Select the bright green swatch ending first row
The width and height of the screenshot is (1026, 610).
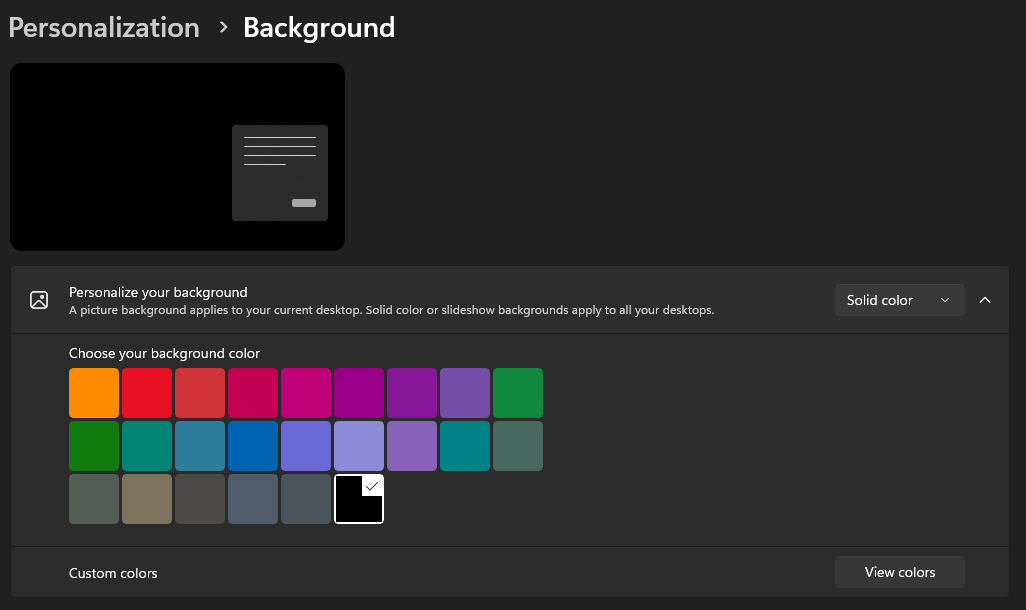(x=518, y=393)
